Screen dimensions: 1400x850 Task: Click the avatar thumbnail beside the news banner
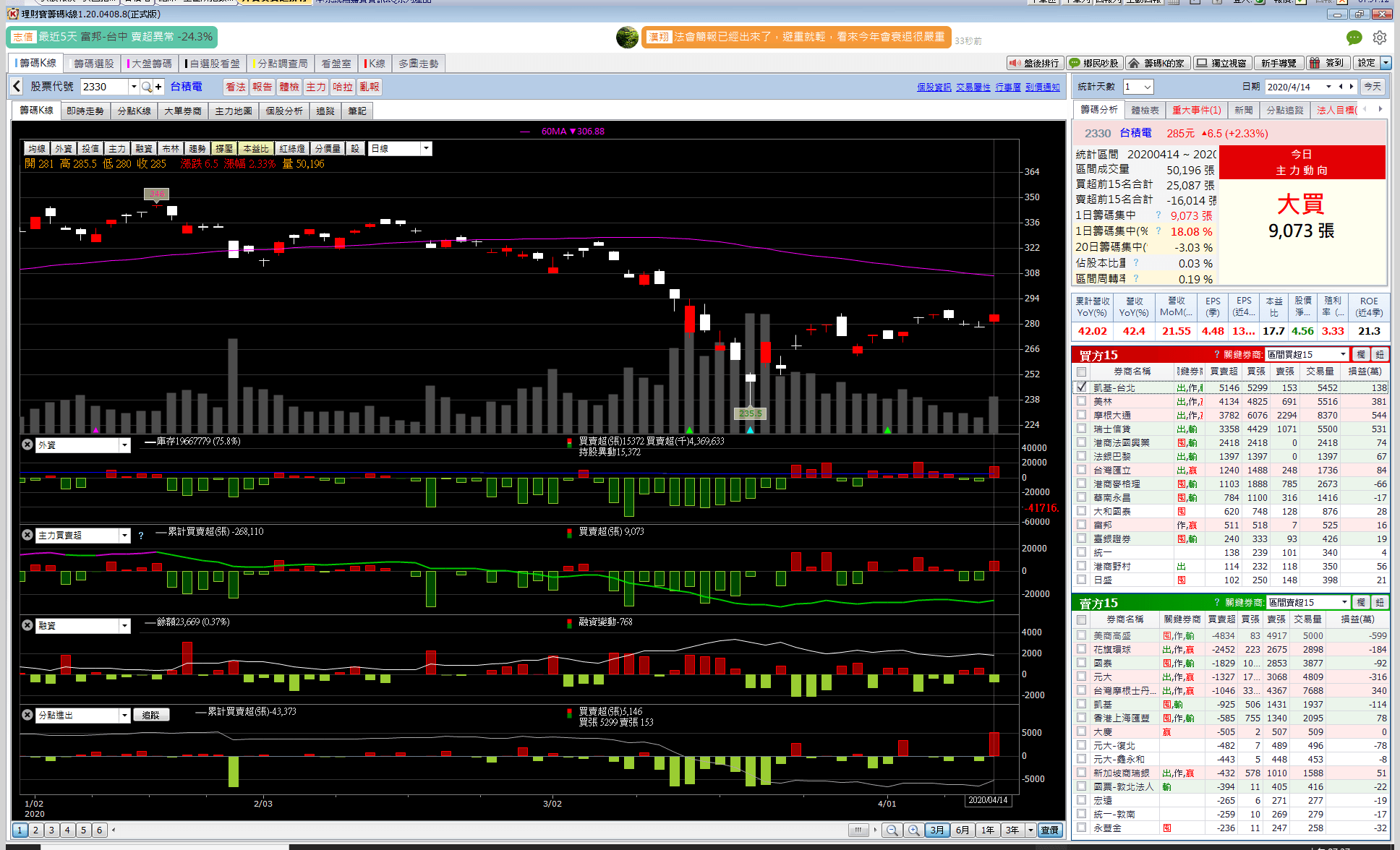tap(627, 38)
